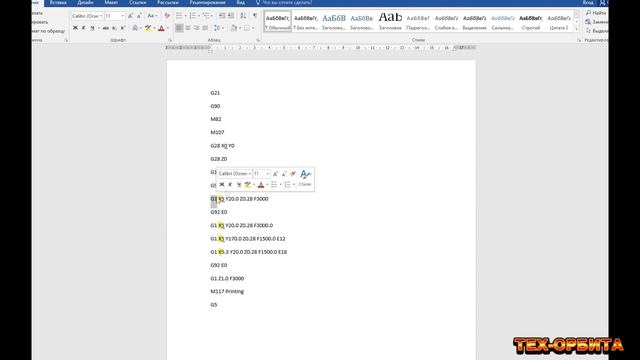The width and height of the screenshot is (640, 360).
Task: Click the 'M117 Printing' line in the document
Action: [x=227, y=291]
